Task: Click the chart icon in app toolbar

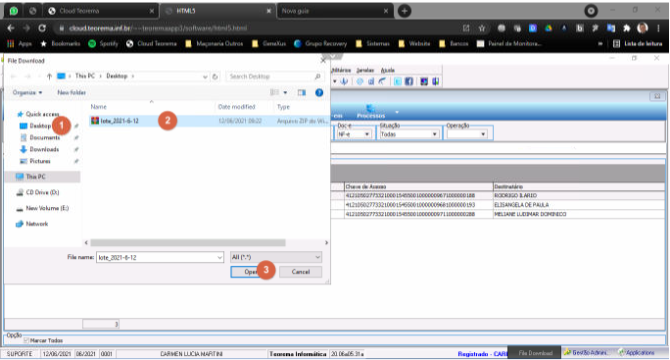Action: (371, 82)
